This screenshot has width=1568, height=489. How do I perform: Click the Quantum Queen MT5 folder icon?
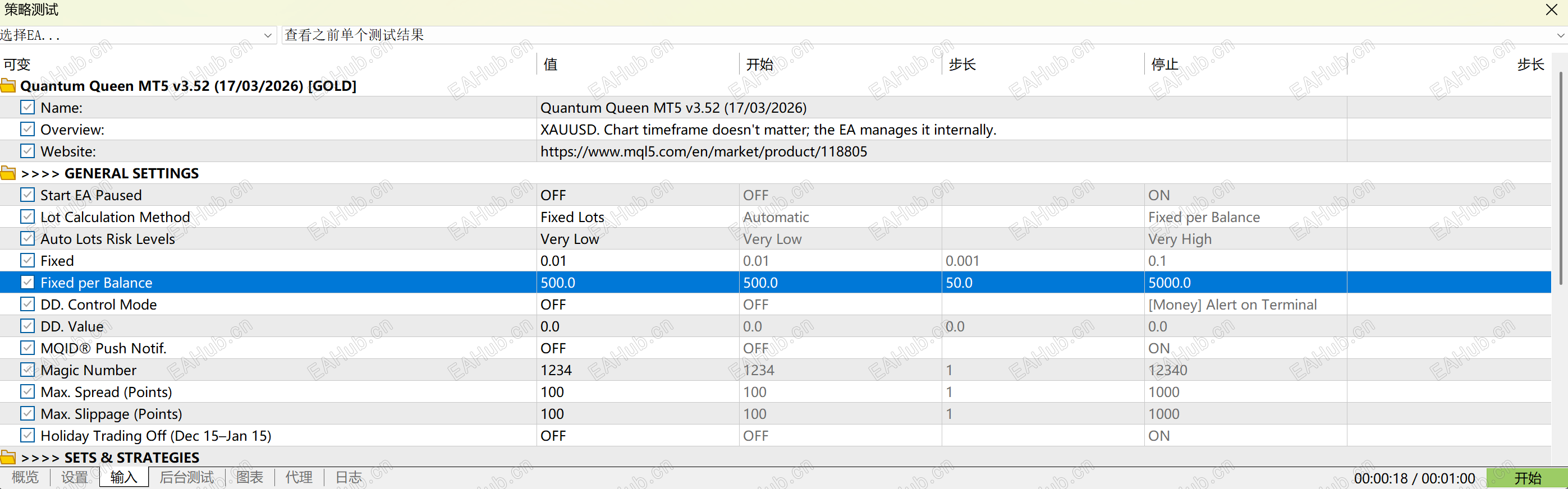pos(8,86)
